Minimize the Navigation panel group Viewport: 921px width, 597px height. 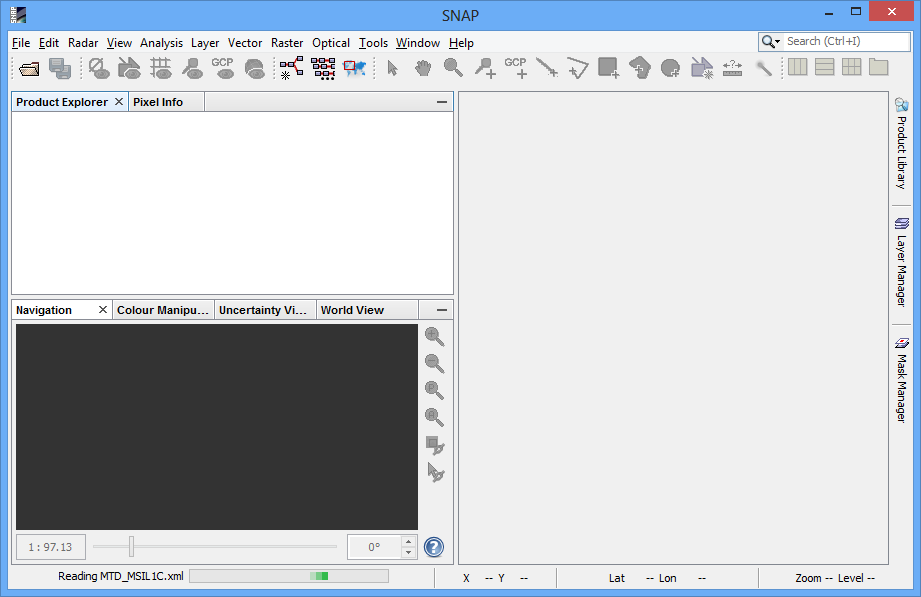(x=442, y=310)
